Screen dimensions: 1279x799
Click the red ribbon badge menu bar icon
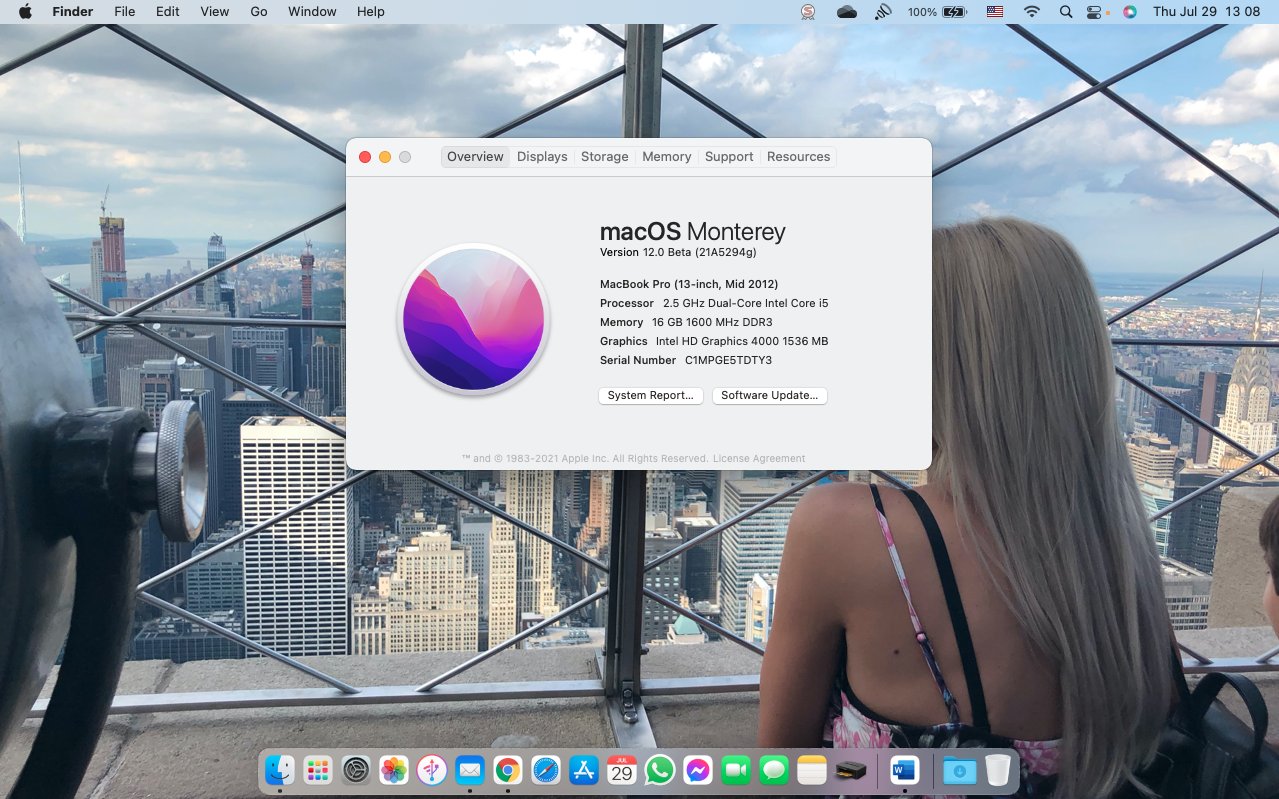(x=808, y=12)
